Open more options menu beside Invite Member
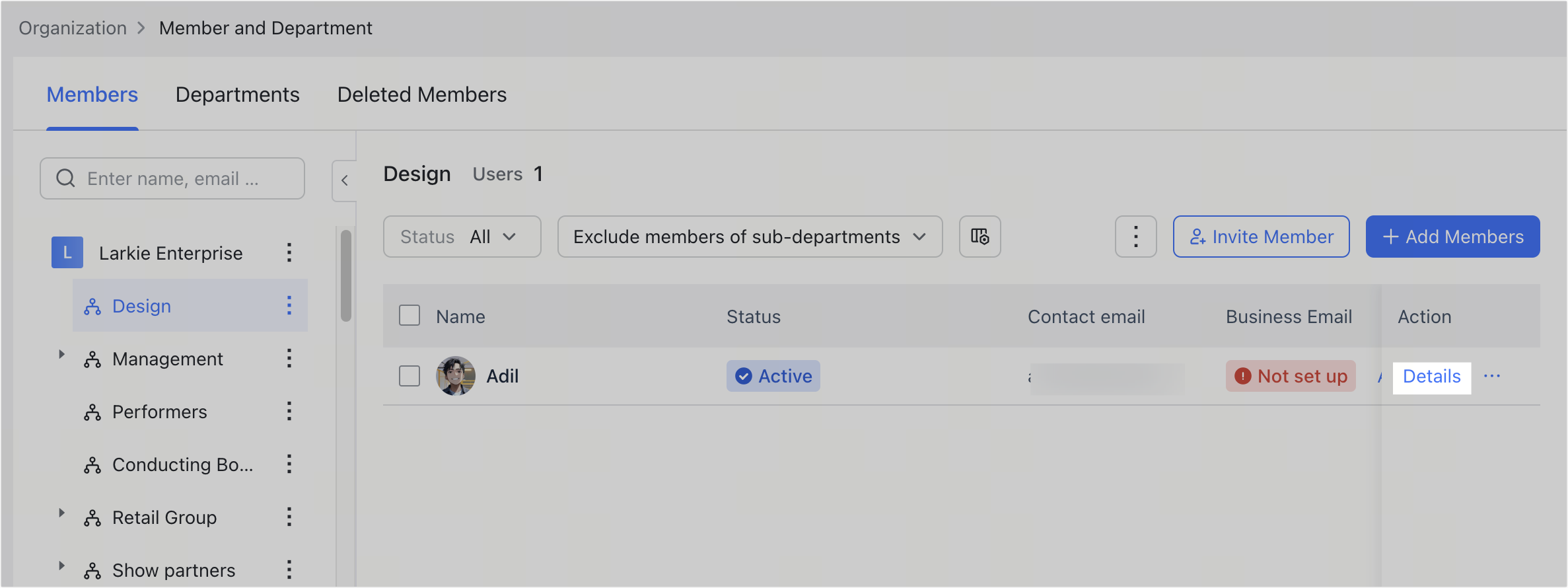Image resolution: width=1568 pixels, height=588 pixels. pos(1135,237)
